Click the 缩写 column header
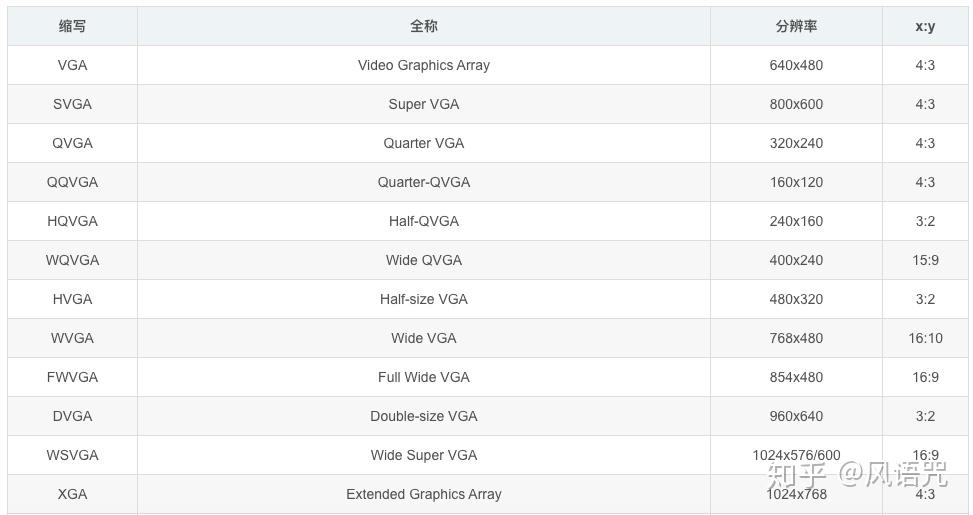This screenshot has width=973, height=515. [x=72, y=26]
